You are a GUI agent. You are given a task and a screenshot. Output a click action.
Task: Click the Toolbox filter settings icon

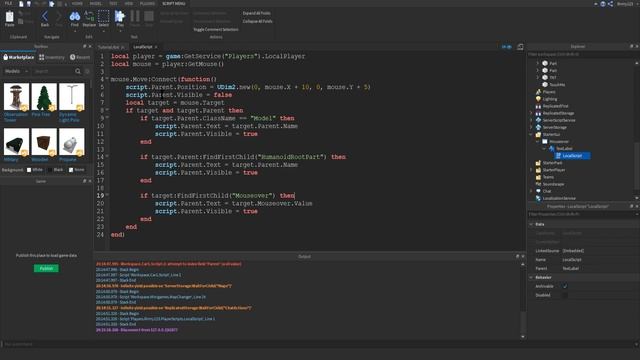[x=87, y=71]
